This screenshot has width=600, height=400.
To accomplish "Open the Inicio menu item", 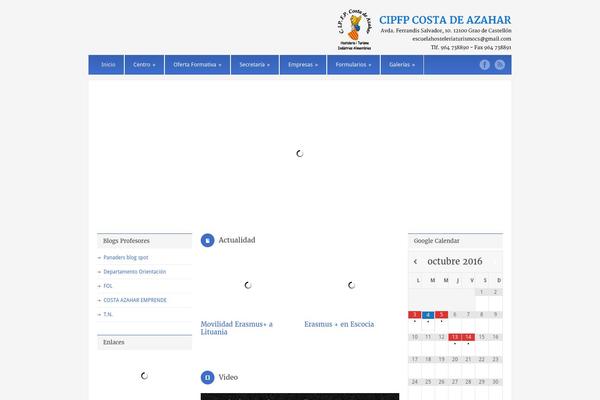I will pos(108,65).
